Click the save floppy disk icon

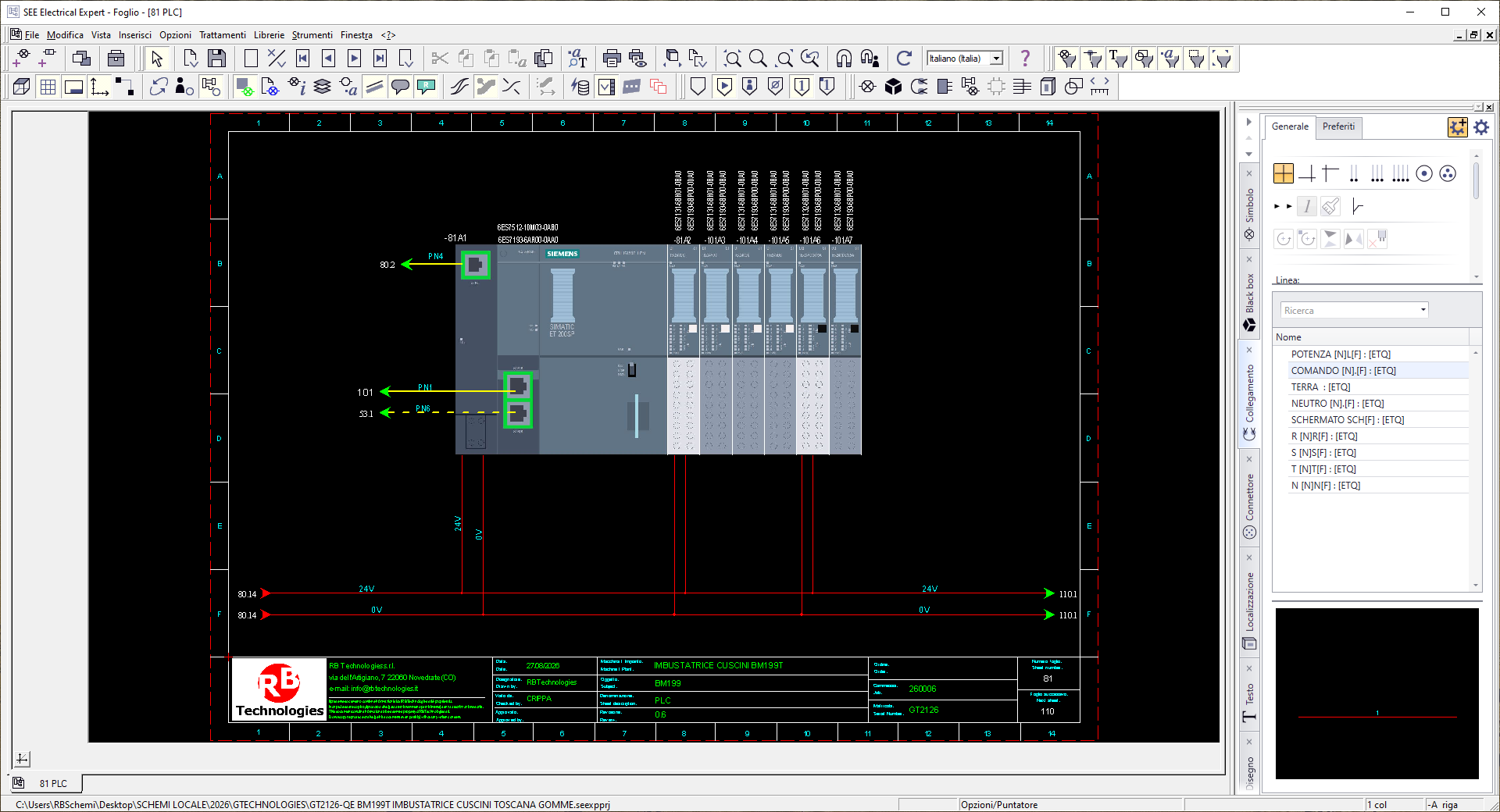click(216, 59)
